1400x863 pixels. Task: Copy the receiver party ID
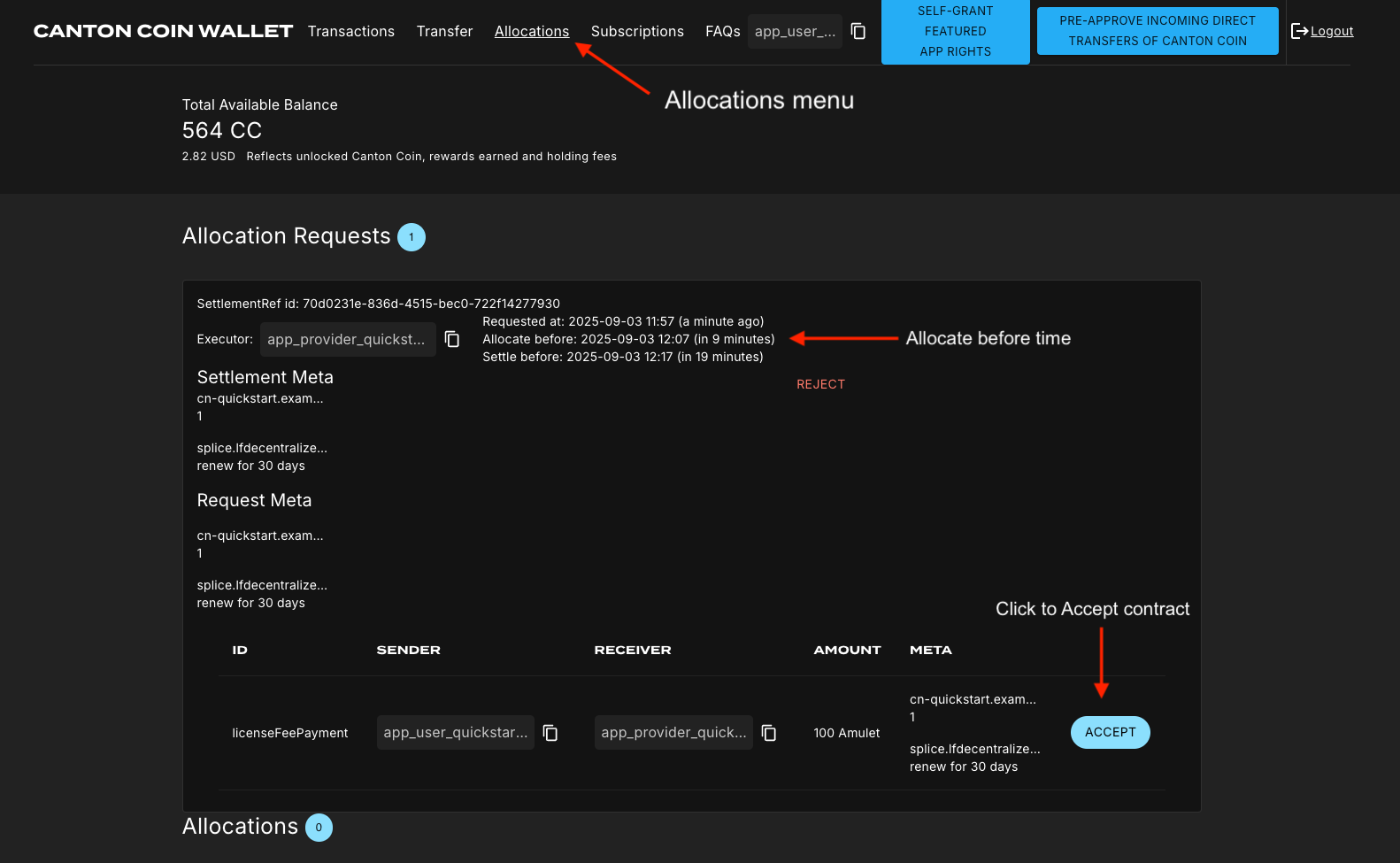tap(768, 733)
